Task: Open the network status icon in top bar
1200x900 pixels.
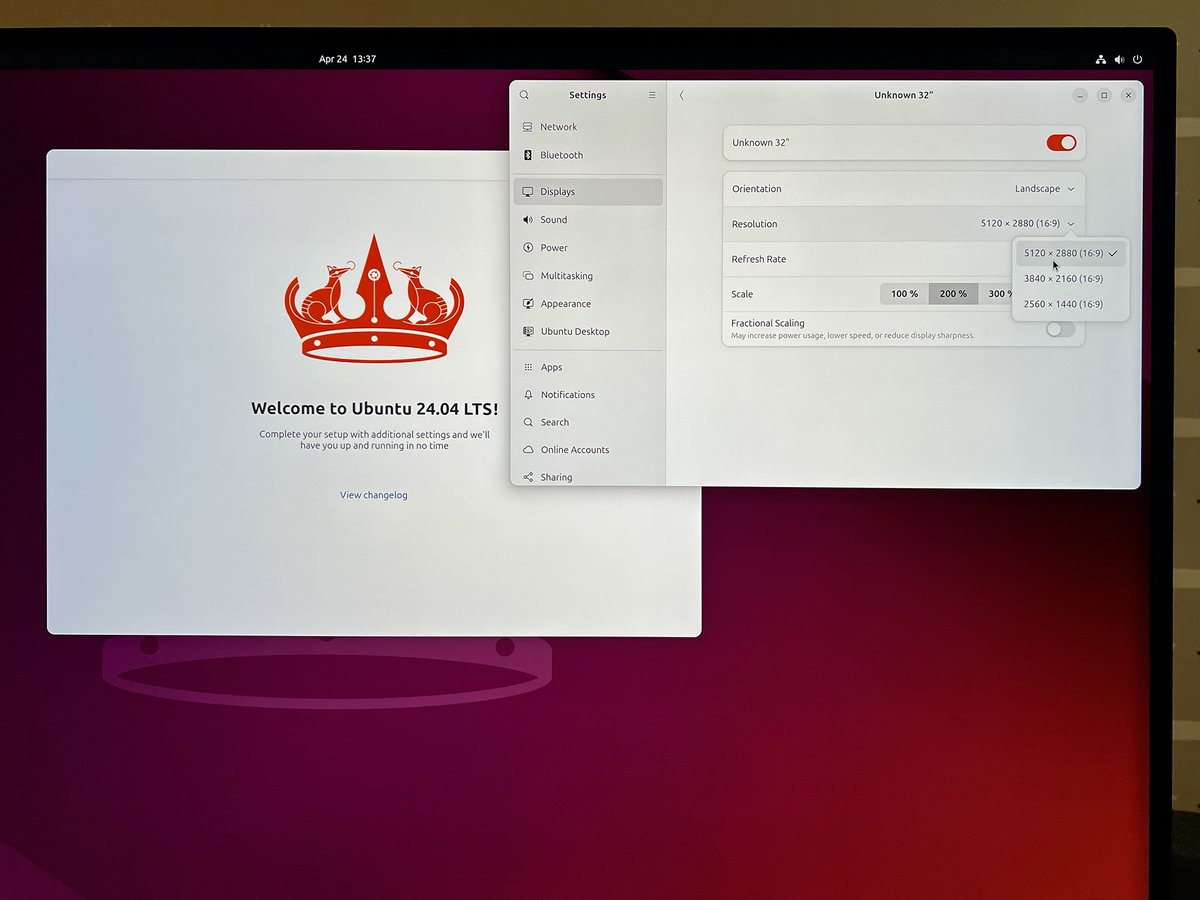Action: pyautogui.click(x=1100, y=59)
